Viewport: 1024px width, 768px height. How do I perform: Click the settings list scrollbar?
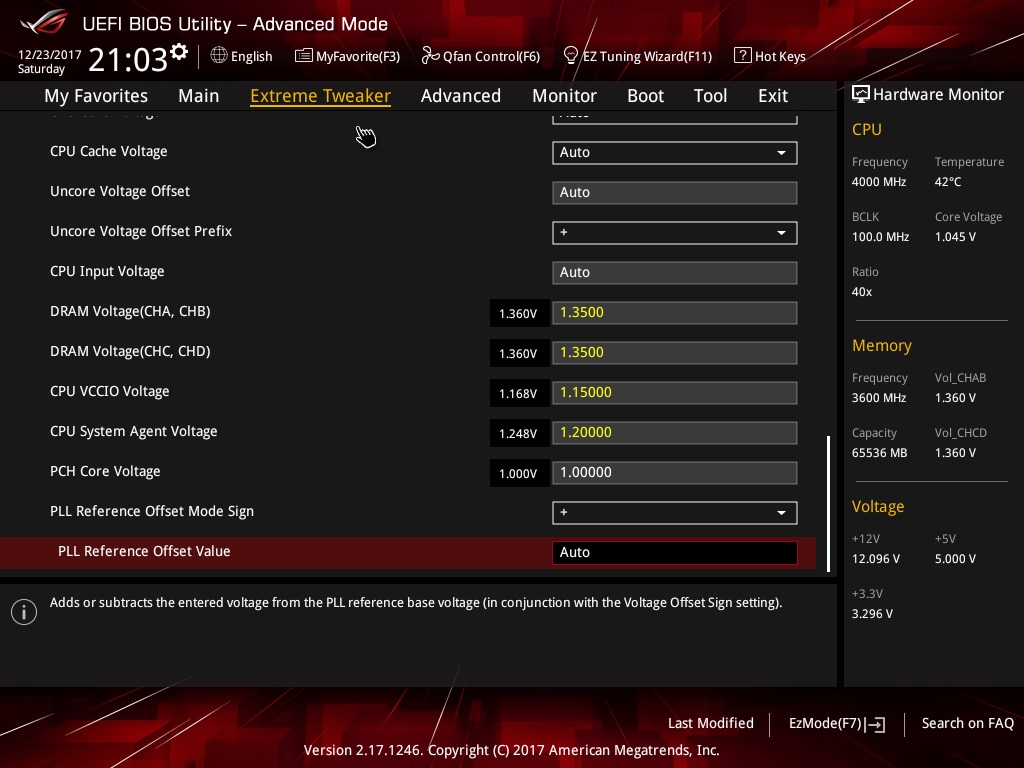click(829, 504)
